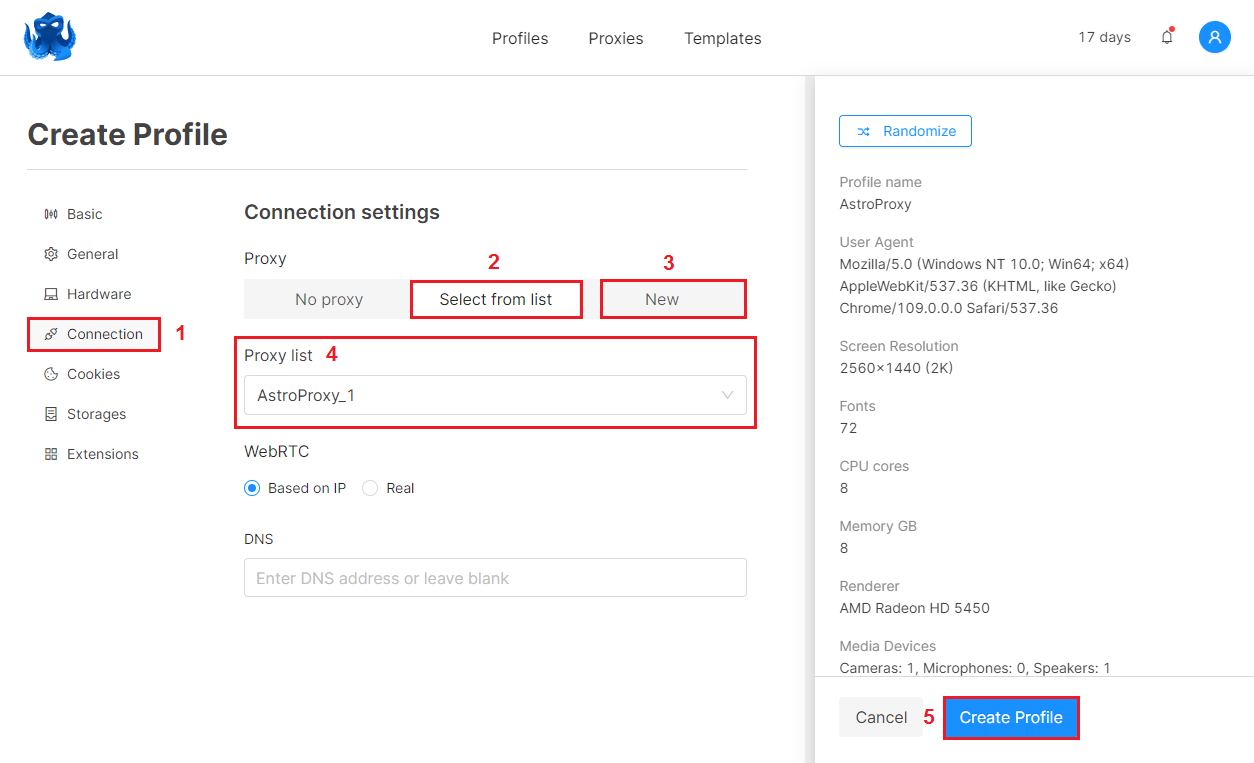Viewport: 1254px width, 763px height.
Task: Click the Connection settings heading
Action: 342,212
